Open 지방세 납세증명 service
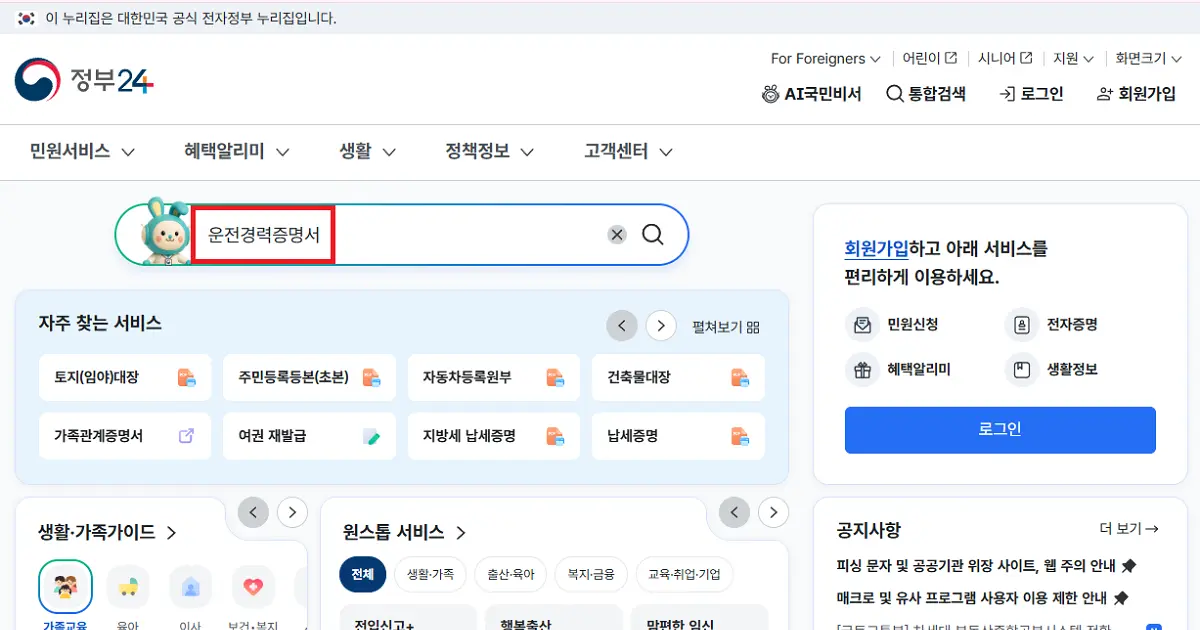The width and height of the screenshot is (1200, 630). (x=494, y=436)
